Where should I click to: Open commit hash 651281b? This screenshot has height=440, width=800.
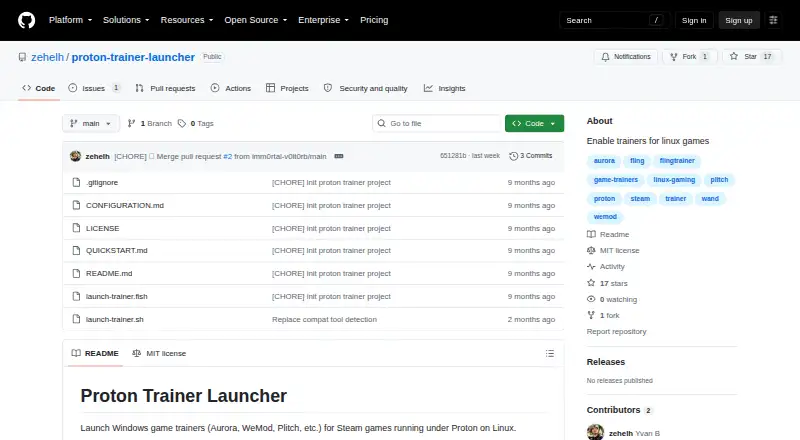click(453, 156)
